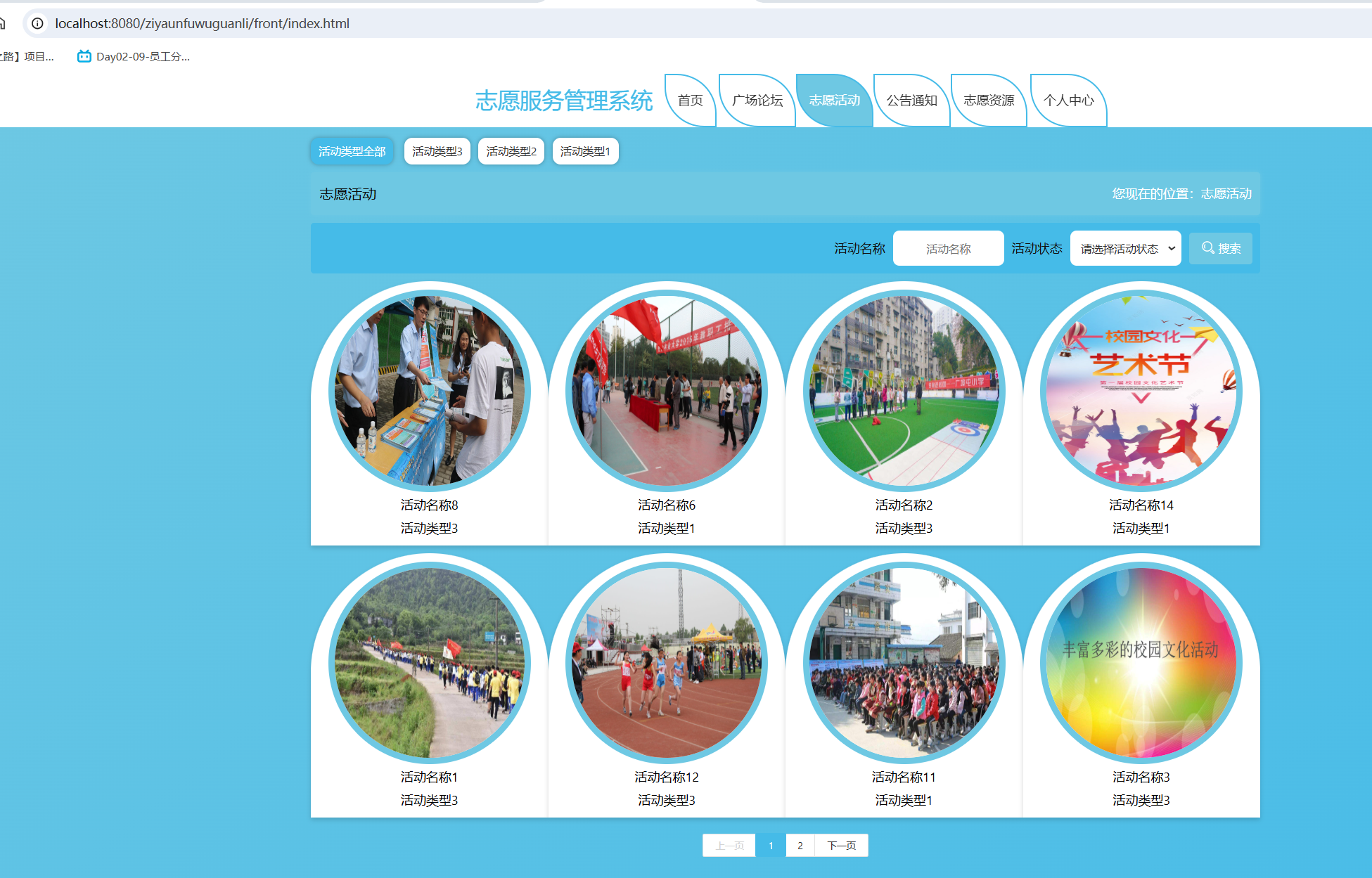Open the running track image for 活动名称12
1372x878 pixels.
[x=666, y=662]
